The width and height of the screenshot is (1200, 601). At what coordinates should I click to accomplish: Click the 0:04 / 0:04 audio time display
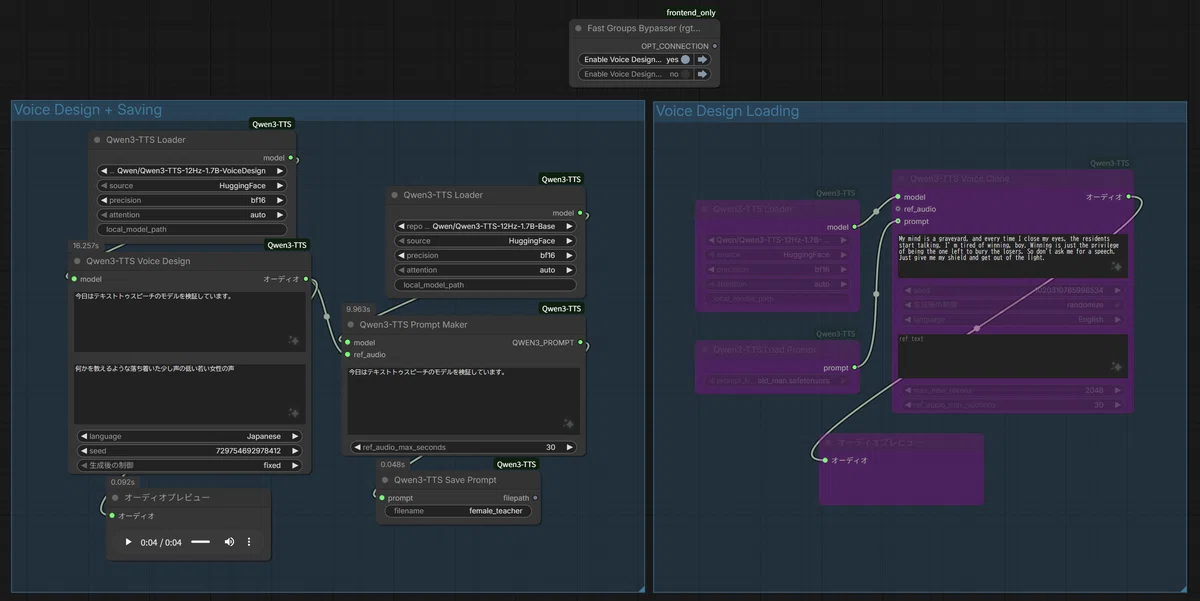click(x=162, y=542)
